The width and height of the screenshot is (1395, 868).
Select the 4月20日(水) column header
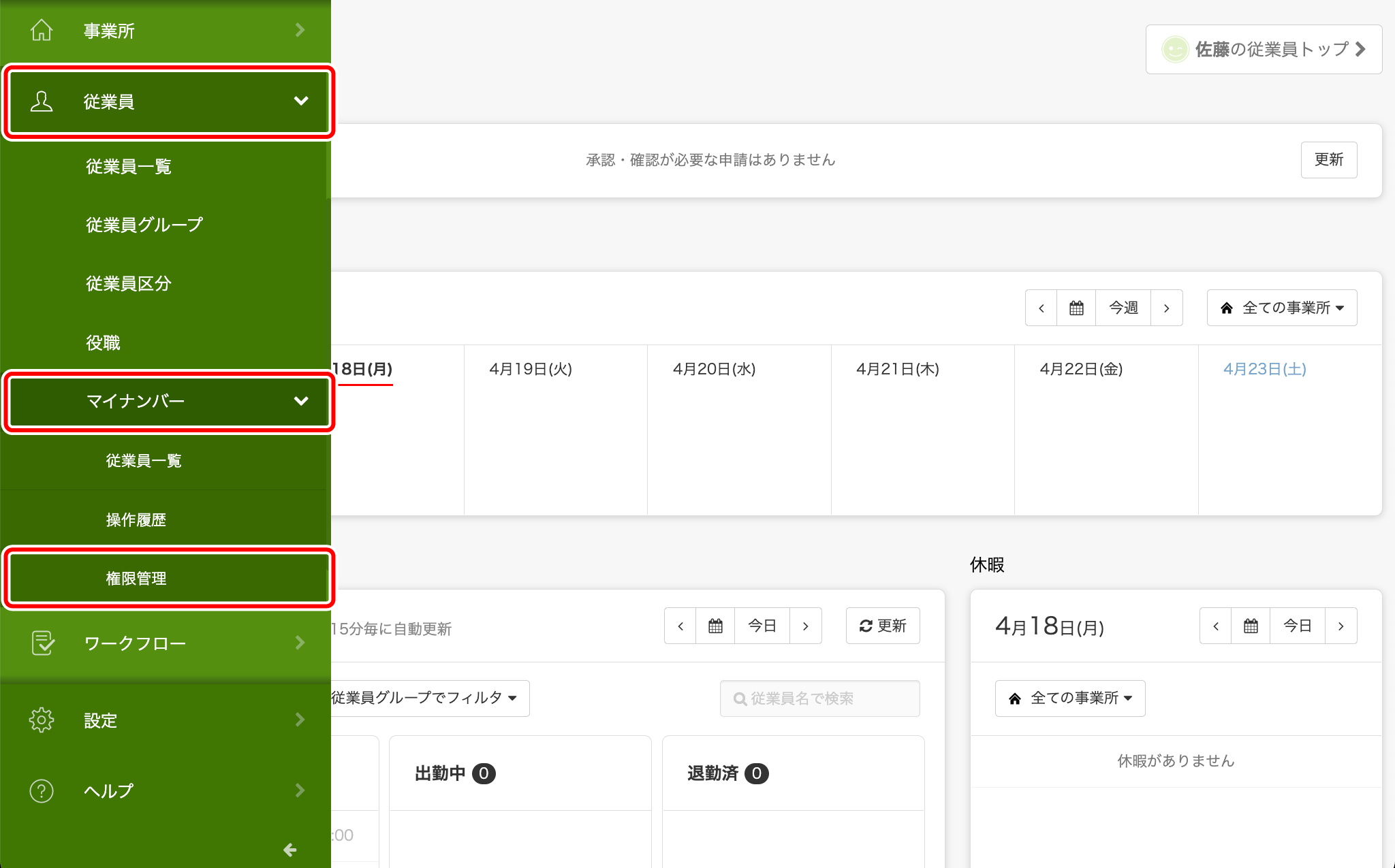point(714,369)
